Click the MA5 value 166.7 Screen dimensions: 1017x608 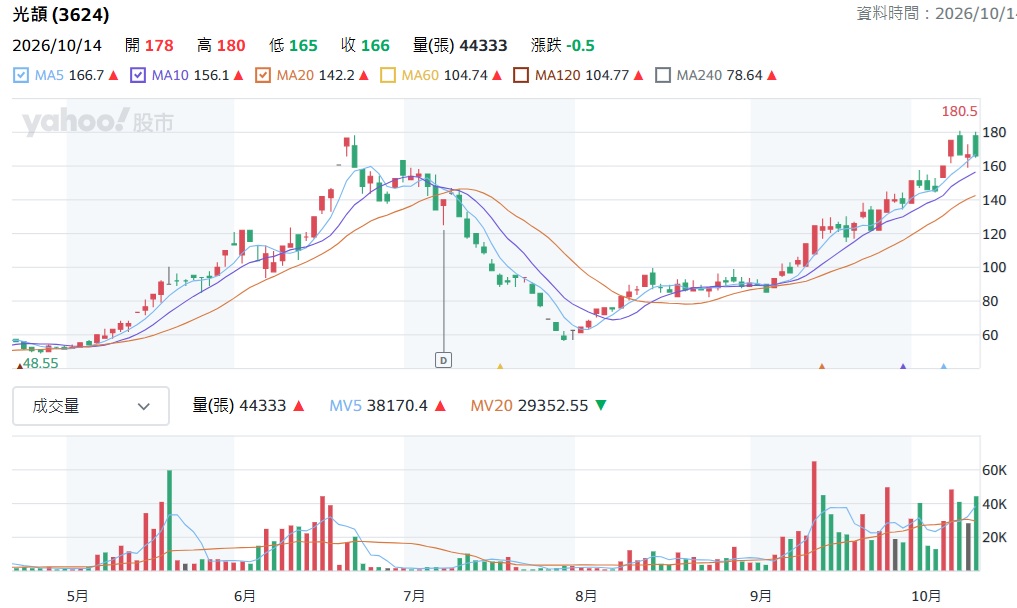(x=86, y=75)
